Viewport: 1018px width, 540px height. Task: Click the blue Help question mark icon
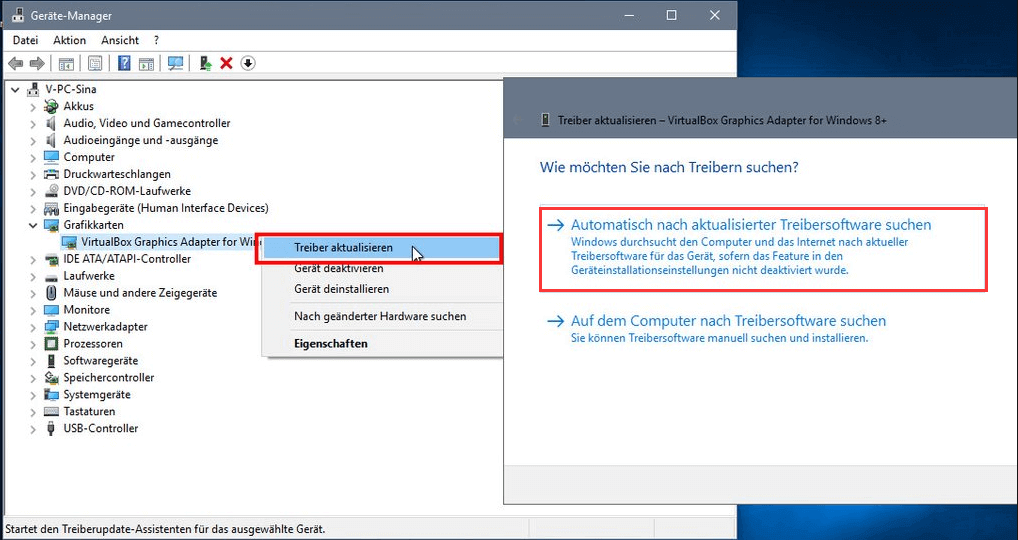click(124, 63)
